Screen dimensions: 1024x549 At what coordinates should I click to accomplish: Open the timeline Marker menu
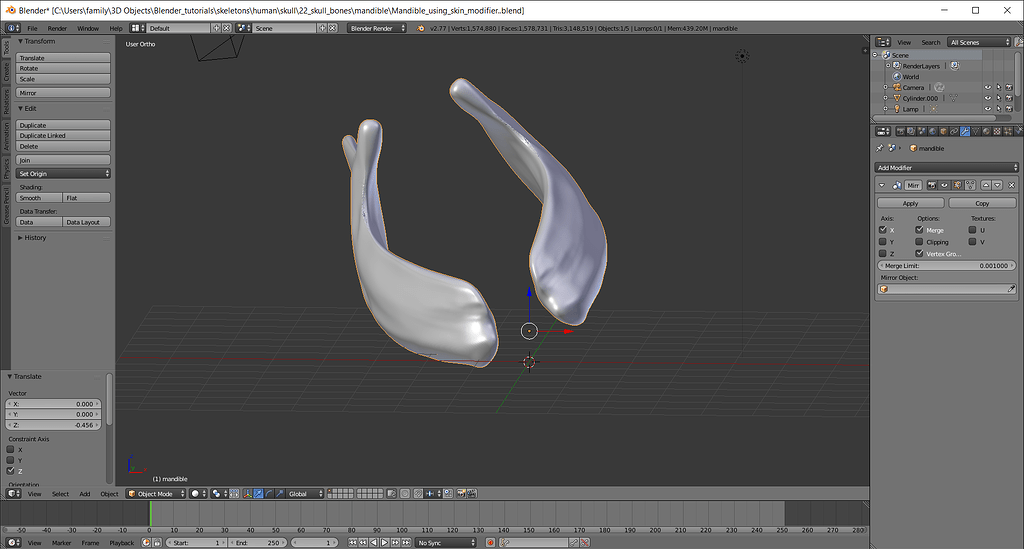click(x=61, y=542)
